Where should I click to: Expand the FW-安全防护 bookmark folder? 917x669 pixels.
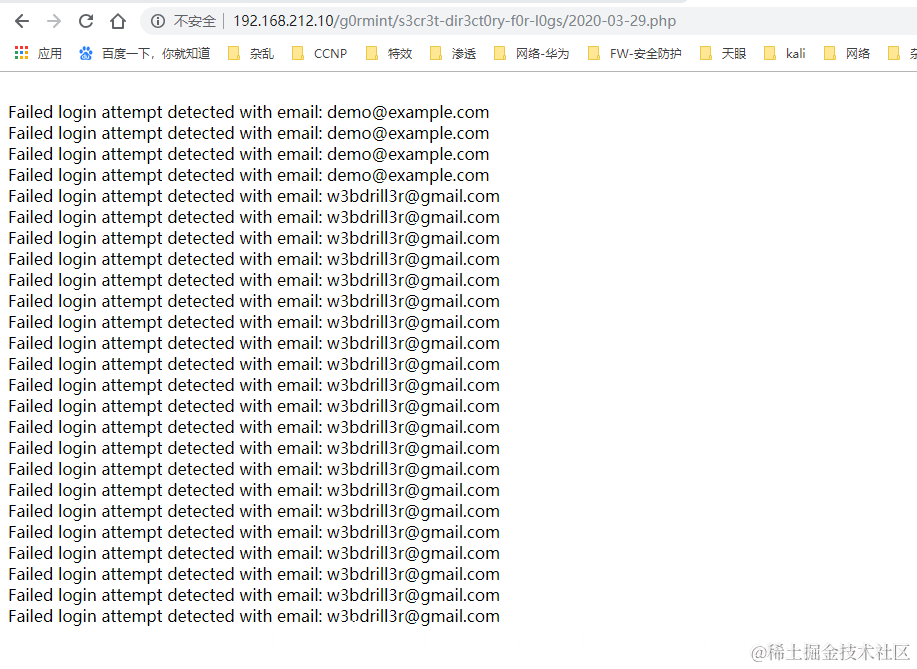coord(635,54)
